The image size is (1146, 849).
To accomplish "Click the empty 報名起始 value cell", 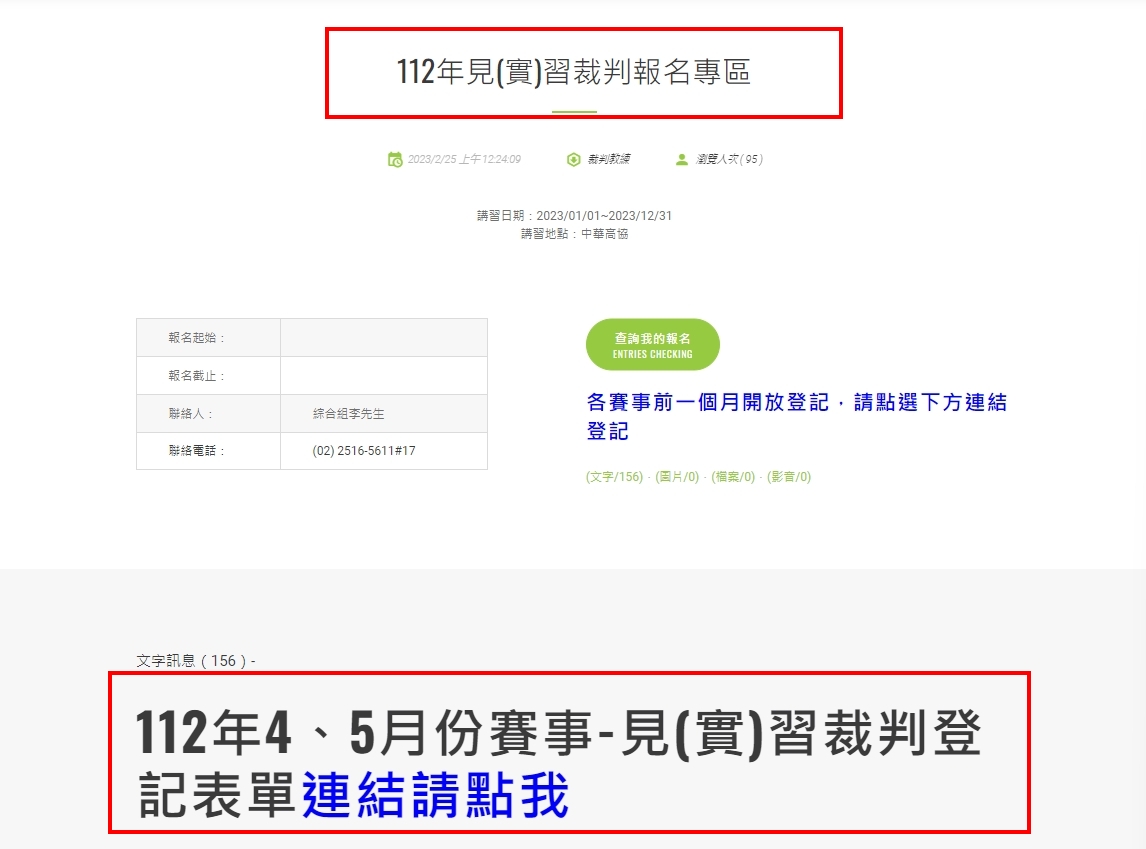I will pyautogui.click(x=384, y=338).
